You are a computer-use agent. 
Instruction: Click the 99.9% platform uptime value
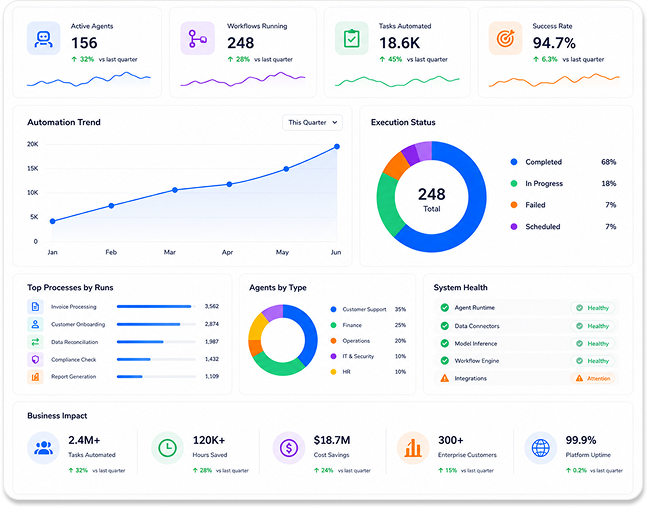coord(581,440)
